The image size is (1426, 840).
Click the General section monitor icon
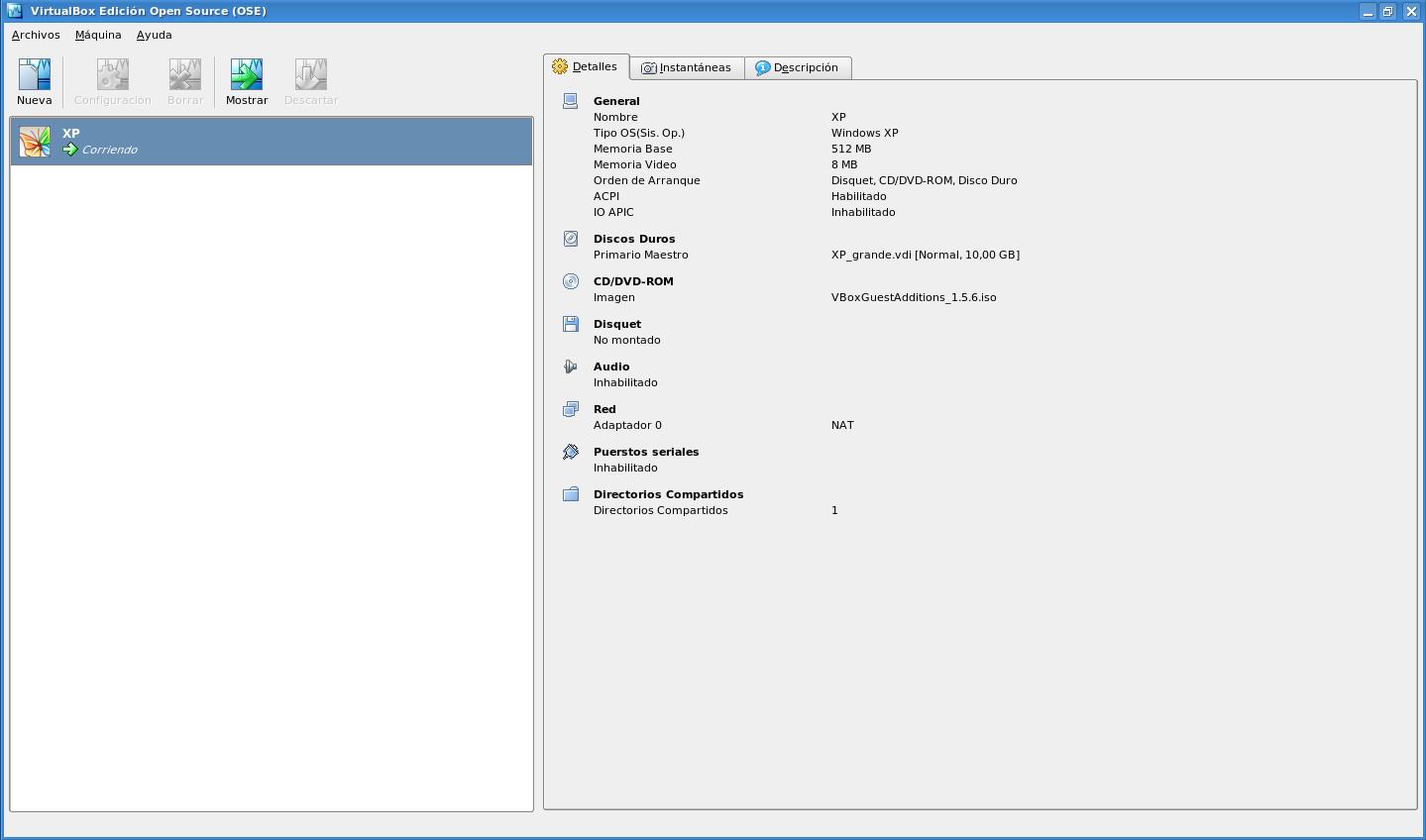(x=571, y=100)
